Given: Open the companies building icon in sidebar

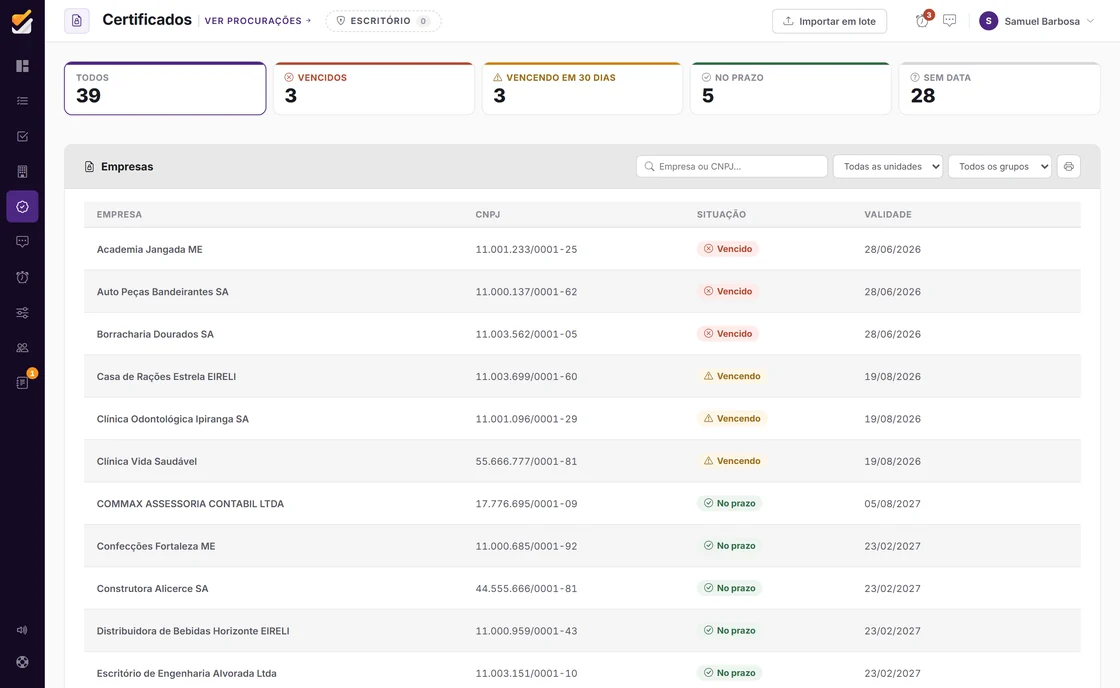Looking at the screenshot, I should coord(22,171).
